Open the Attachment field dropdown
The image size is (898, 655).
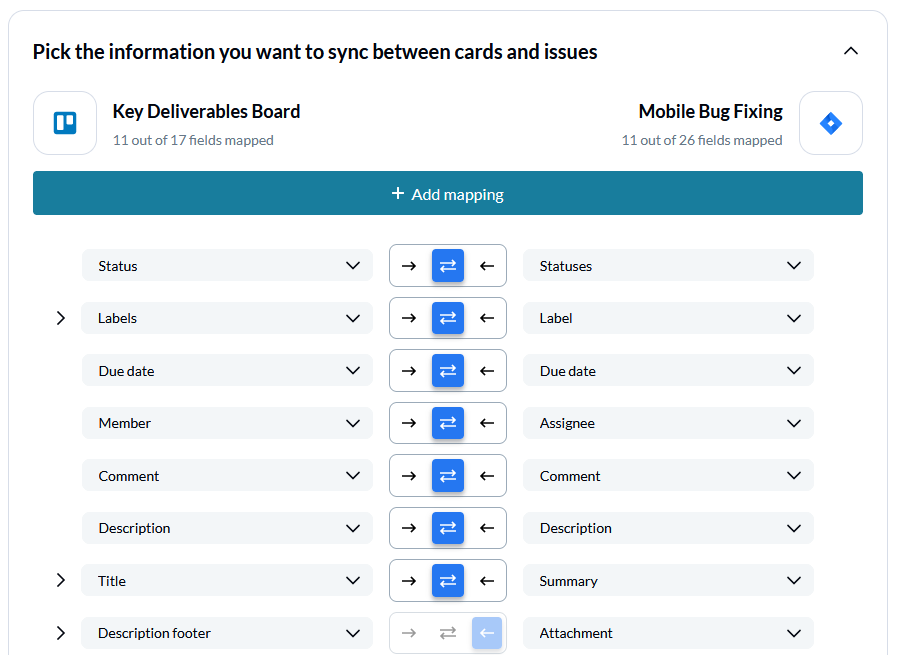pyautogui.click(x=668, y=633)
